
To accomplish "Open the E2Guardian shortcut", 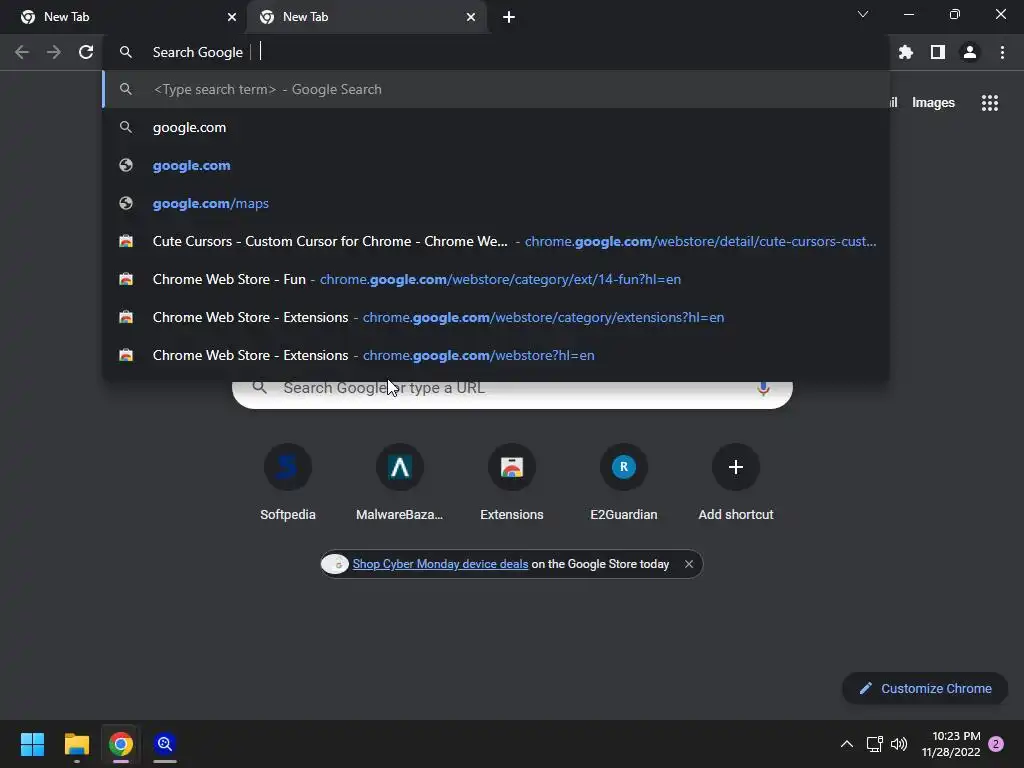I will (624, 483).
